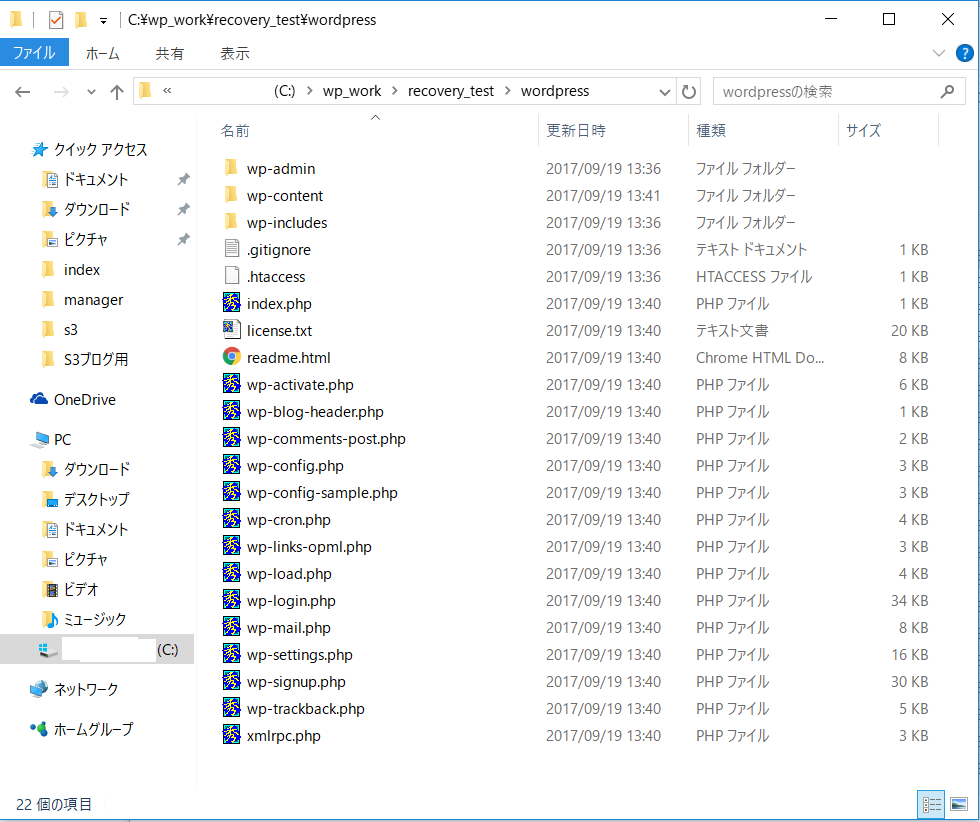Unpin ドキュメント using its pin icon
980x822 pixels.
point(183,179)
